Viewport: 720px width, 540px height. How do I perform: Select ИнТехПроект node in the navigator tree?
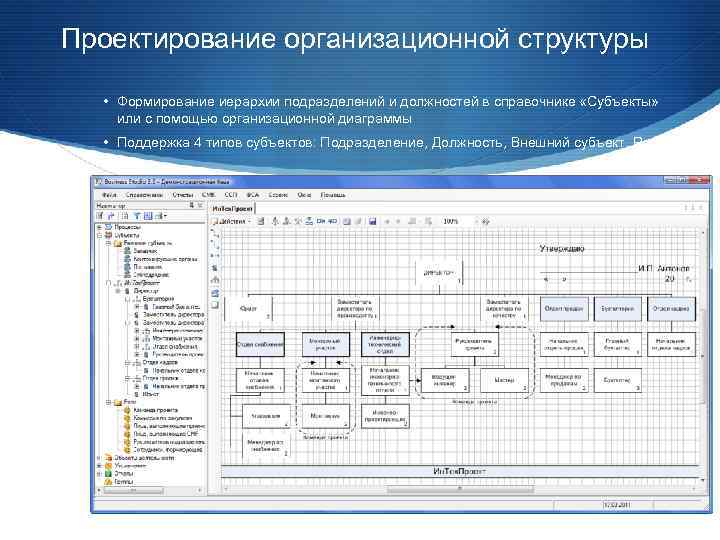point(142,283)
